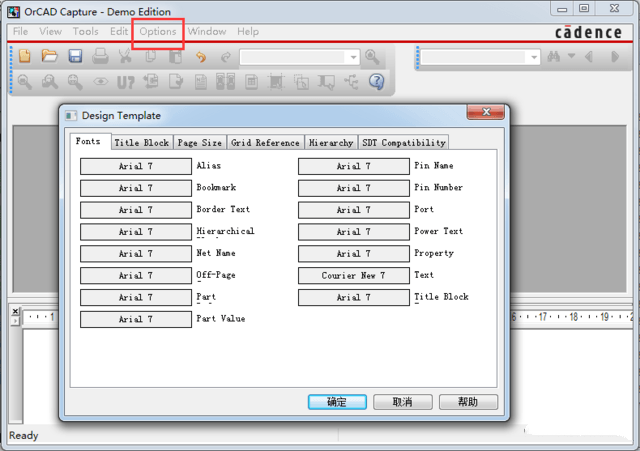The height and width of the screenshot is (451, 640).
Task: Open the Window menu
Action: (207, 31)
